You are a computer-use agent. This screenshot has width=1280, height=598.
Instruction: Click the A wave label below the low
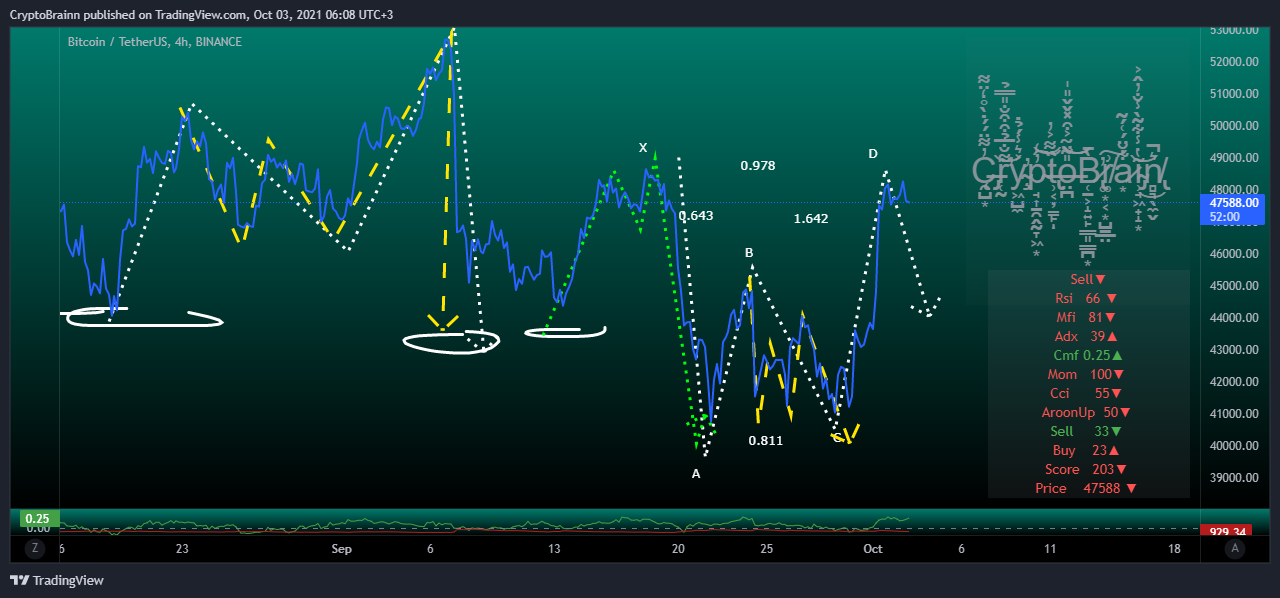coord(696,474)
